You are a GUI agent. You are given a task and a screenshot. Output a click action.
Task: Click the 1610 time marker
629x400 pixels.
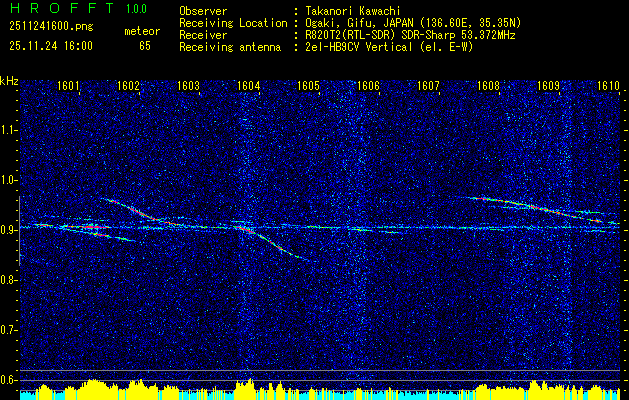pyautogui.click(x=609, y=86)
